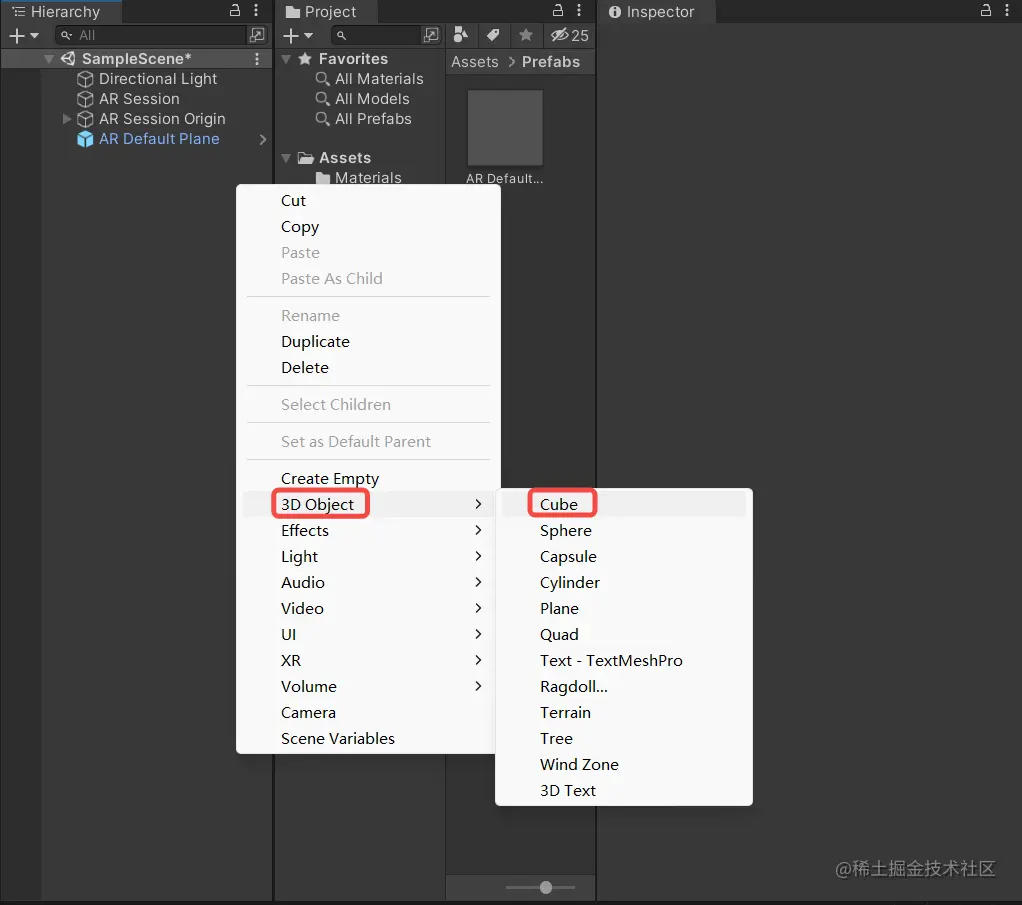This screenshot has width=1022, height=905.
Task: Search by Type in Project
Action: pos(461,35)
